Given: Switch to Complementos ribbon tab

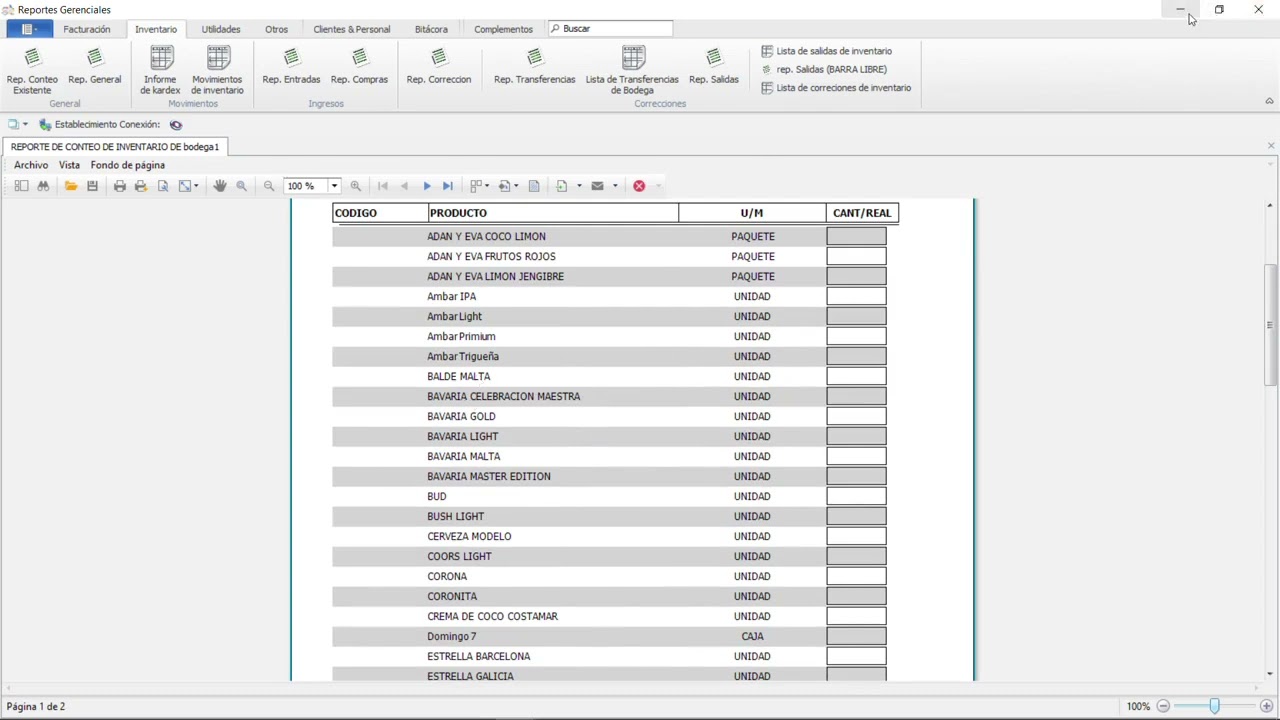Looking at the screenshot, I should (503, 29).
